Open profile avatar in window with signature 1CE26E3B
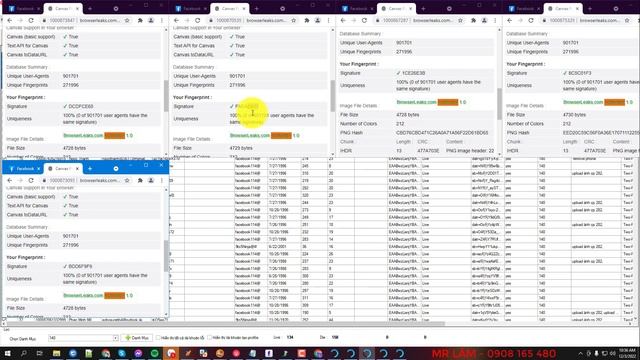Viewport: 640px width, 360px height. pos(484,20)
